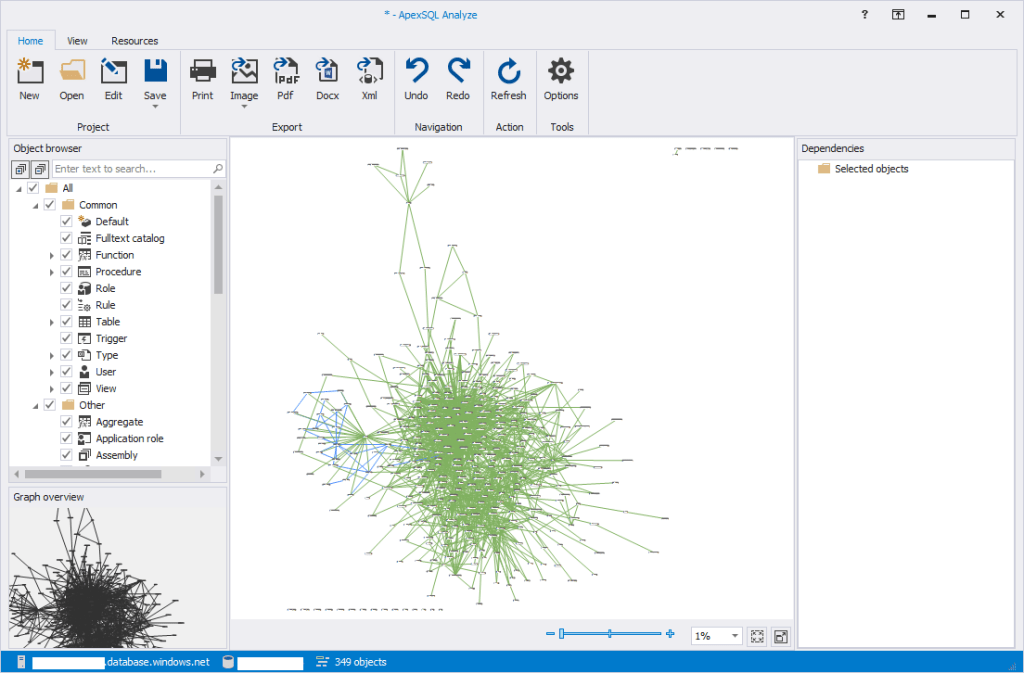Click the New project icon
The height and width of the screenshot is (673, 1024).
click(29, 72)
